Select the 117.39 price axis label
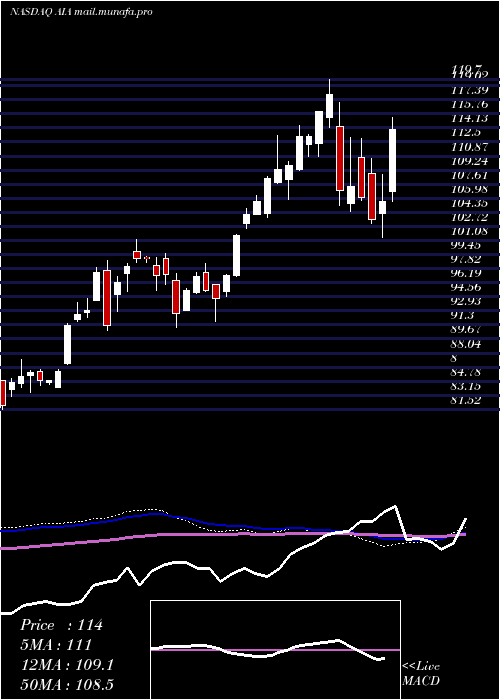Screen dimensions: 500x700 click(470, 90)
